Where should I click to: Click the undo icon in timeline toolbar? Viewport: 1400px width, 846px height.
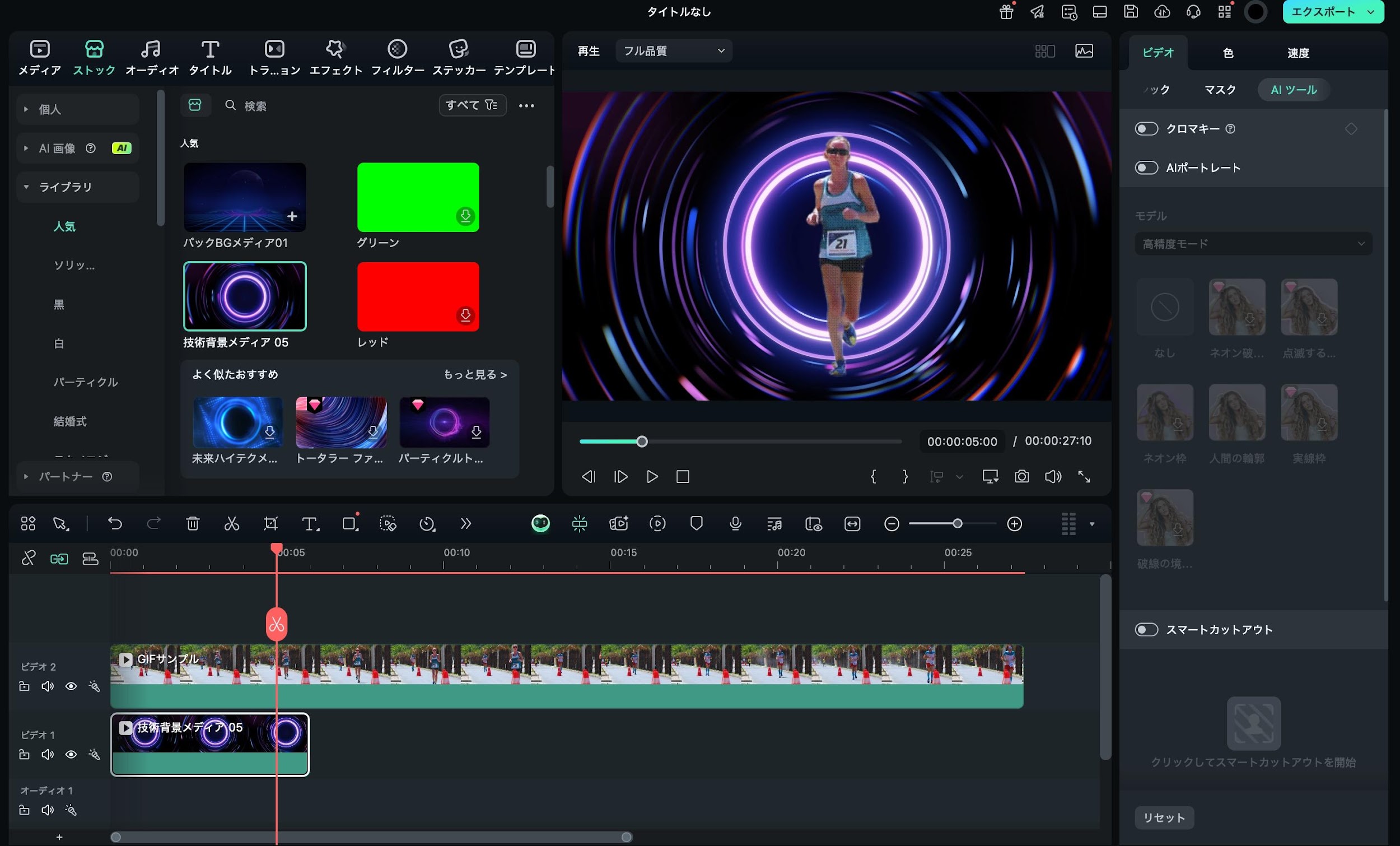[x=115, y=523]
